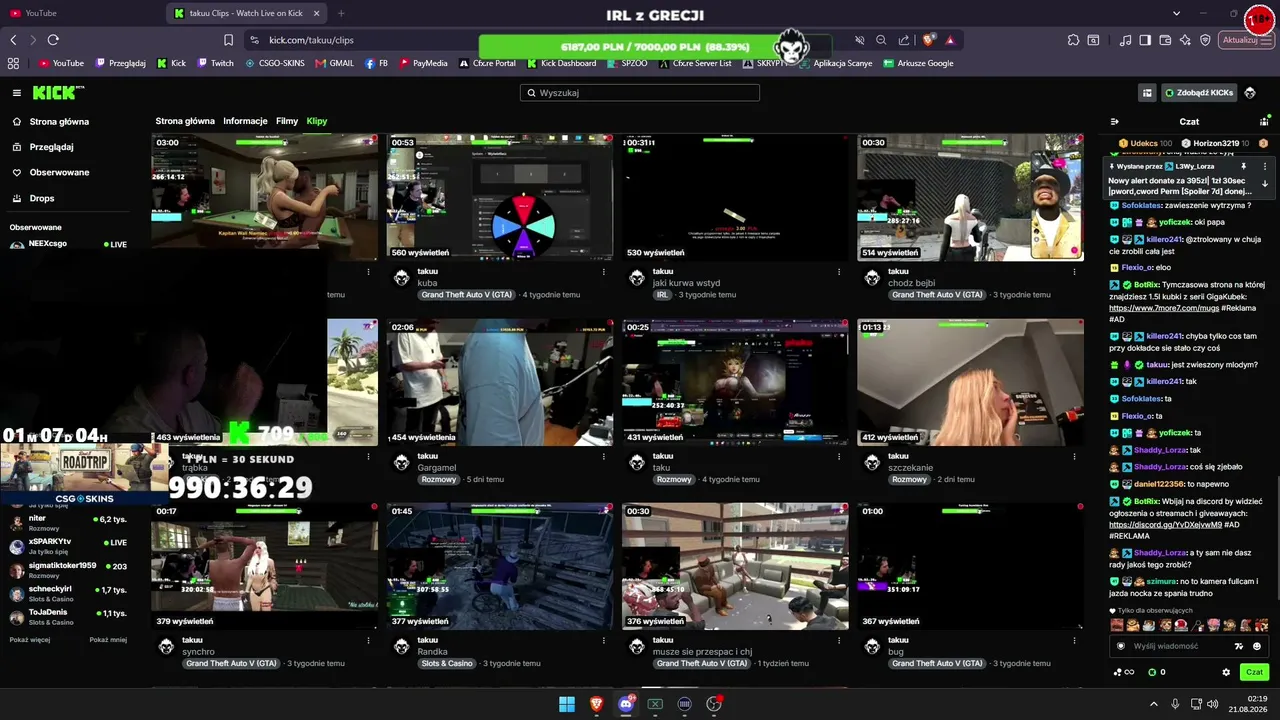
Task: Open options for the 'Gargamel' clip
Action: point(604,457)
